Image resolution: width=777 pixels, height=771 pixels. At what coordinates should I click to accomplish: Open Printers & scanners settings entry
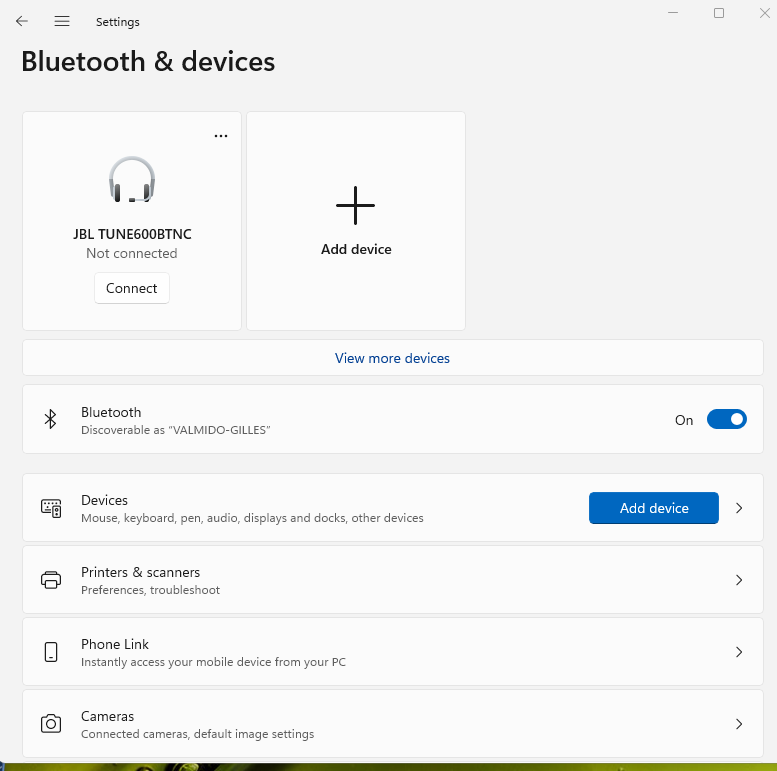click(392, 580)
